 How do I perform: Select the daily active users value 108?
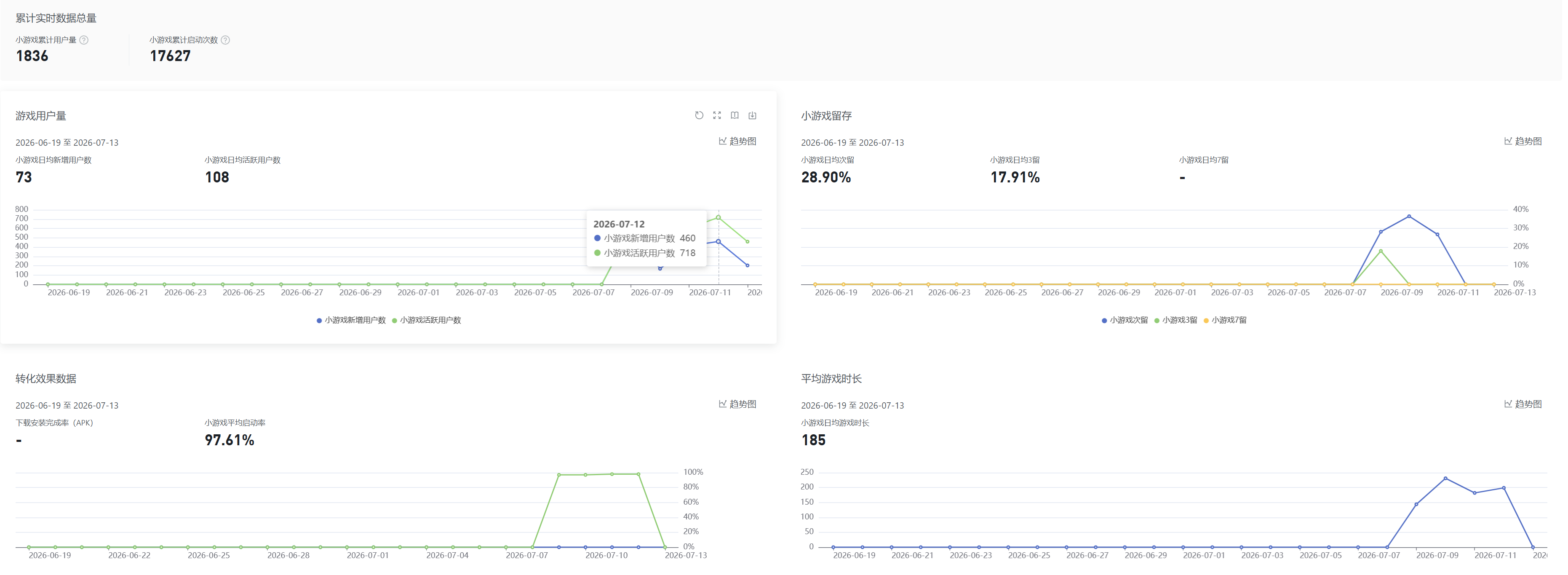click(217, 177)
